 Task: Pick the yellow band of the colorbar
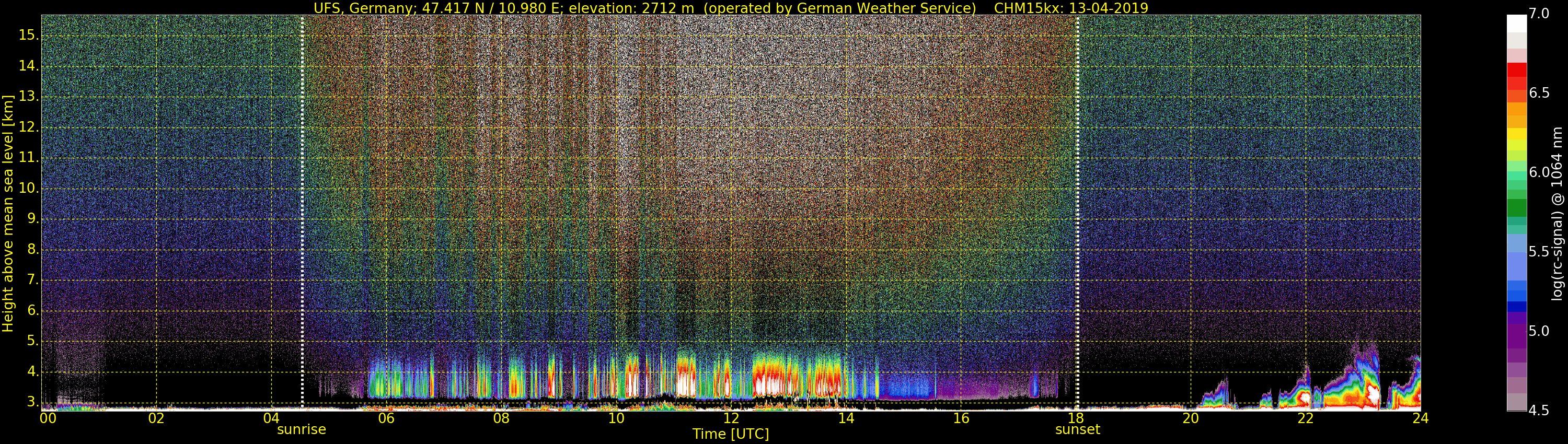coord(1516,134)
